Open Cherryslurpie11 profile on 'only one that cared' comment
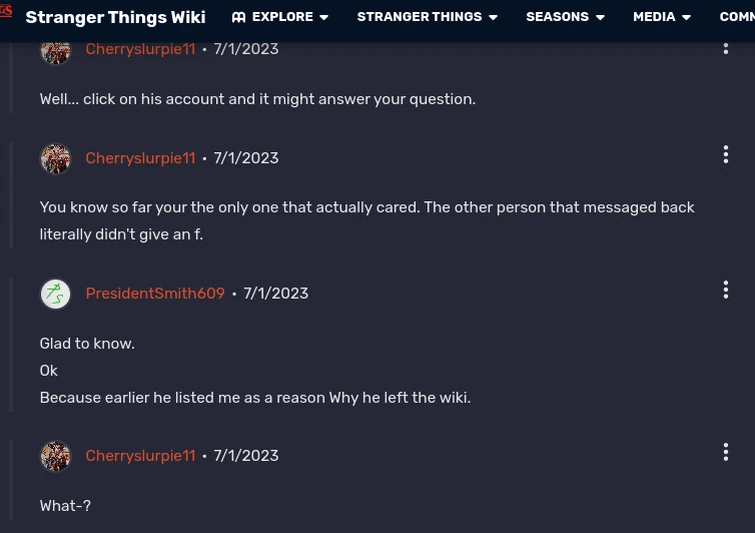755x533 pixels. pyautogui.click(x=140, y=158)
